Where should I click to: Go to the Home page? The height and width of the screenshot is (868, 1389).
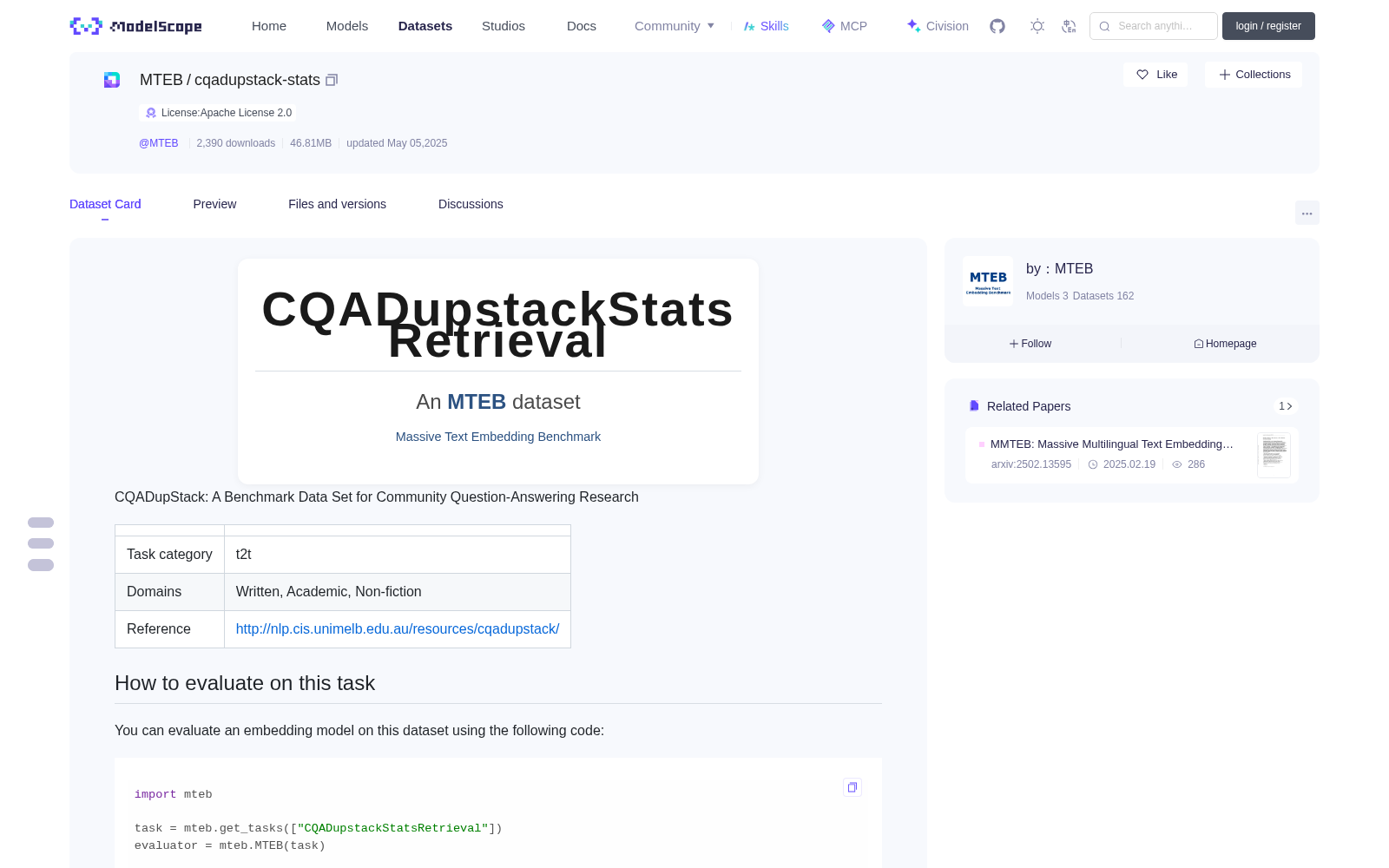click(269, 26)
